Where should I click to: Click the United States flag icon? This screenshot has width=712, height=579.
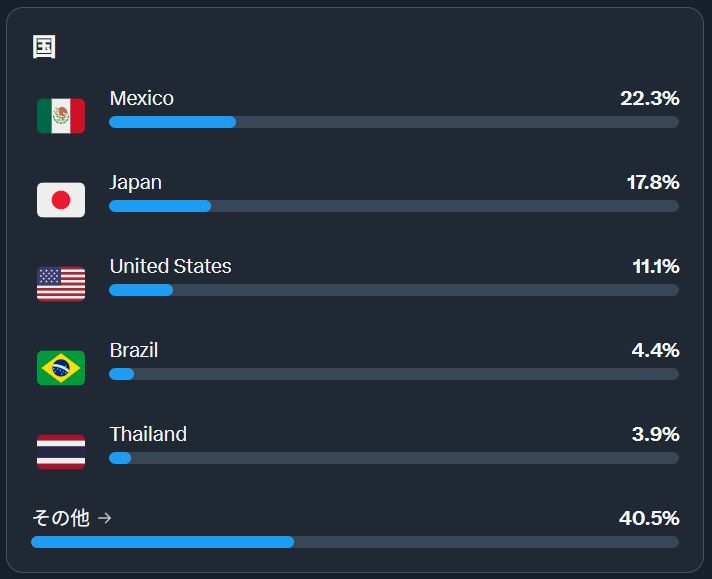point(61,284)
